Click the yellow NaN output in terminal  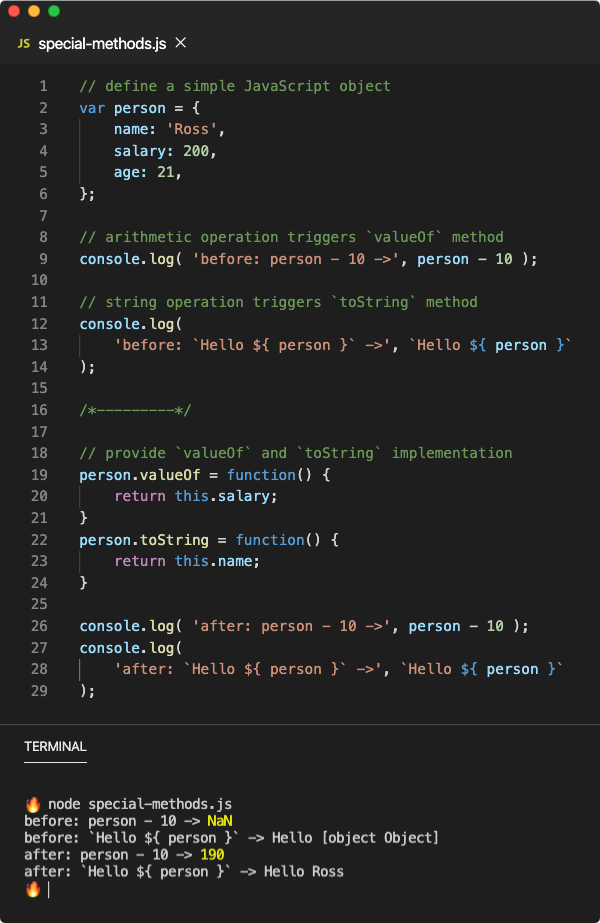[220, 821]
